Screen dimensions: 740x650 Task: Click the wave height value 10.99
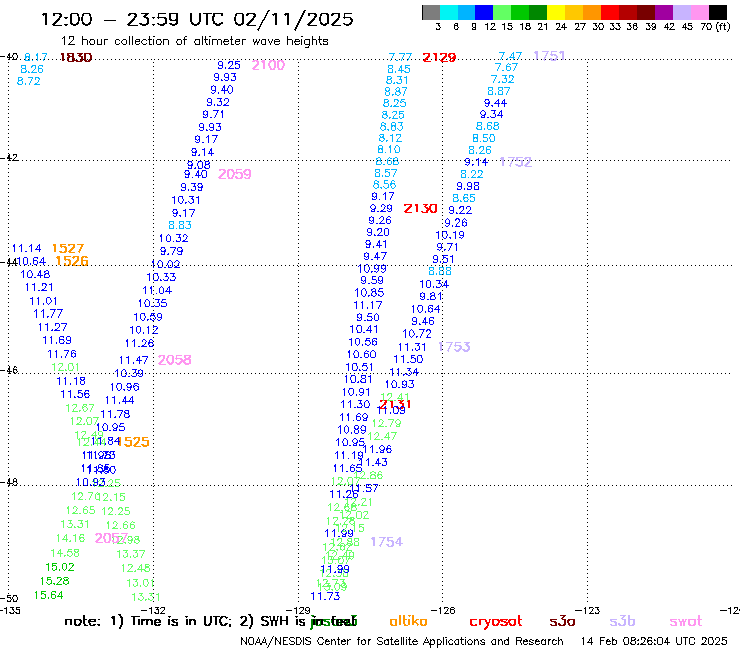click(x=372, y=269)
